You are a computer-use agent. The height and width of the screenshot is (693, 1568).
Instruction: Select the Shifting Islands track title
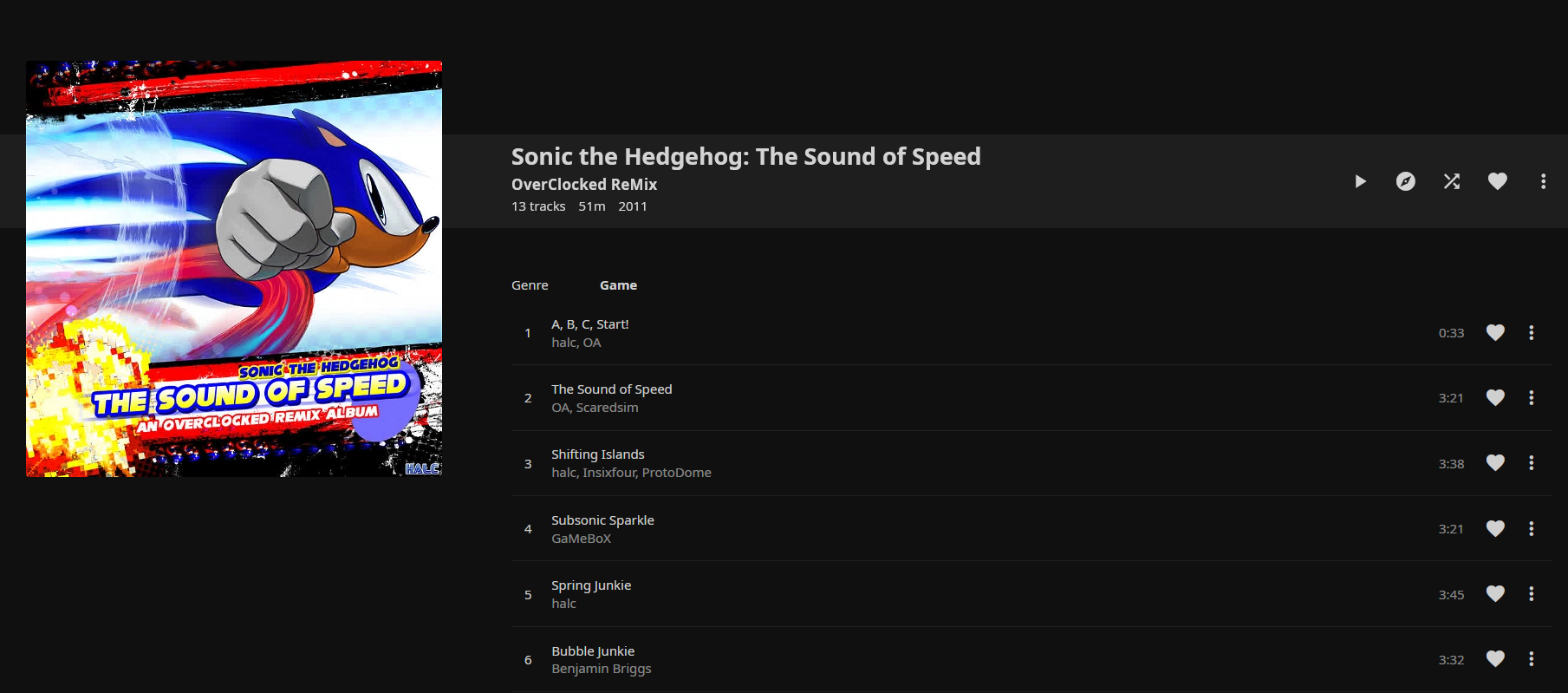[597, 454]
